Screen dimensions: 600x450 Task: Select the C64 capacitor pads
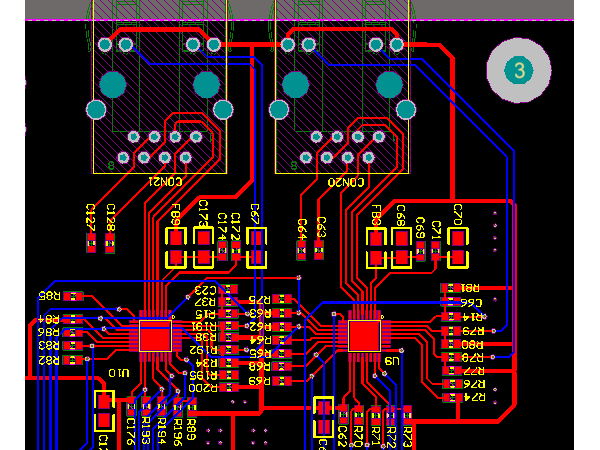click(301, 252)
